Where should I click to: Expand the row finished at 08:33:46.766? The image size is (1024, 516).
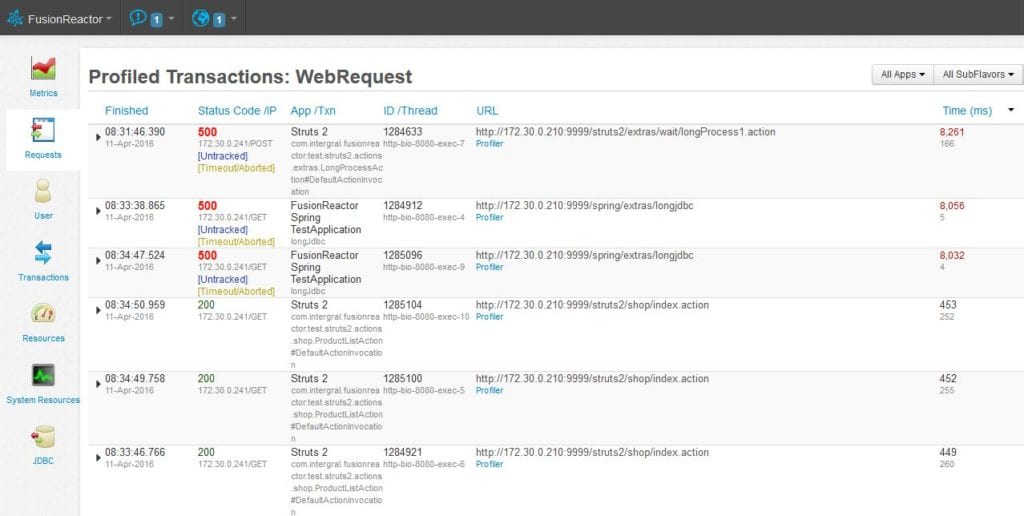point(99,458)
